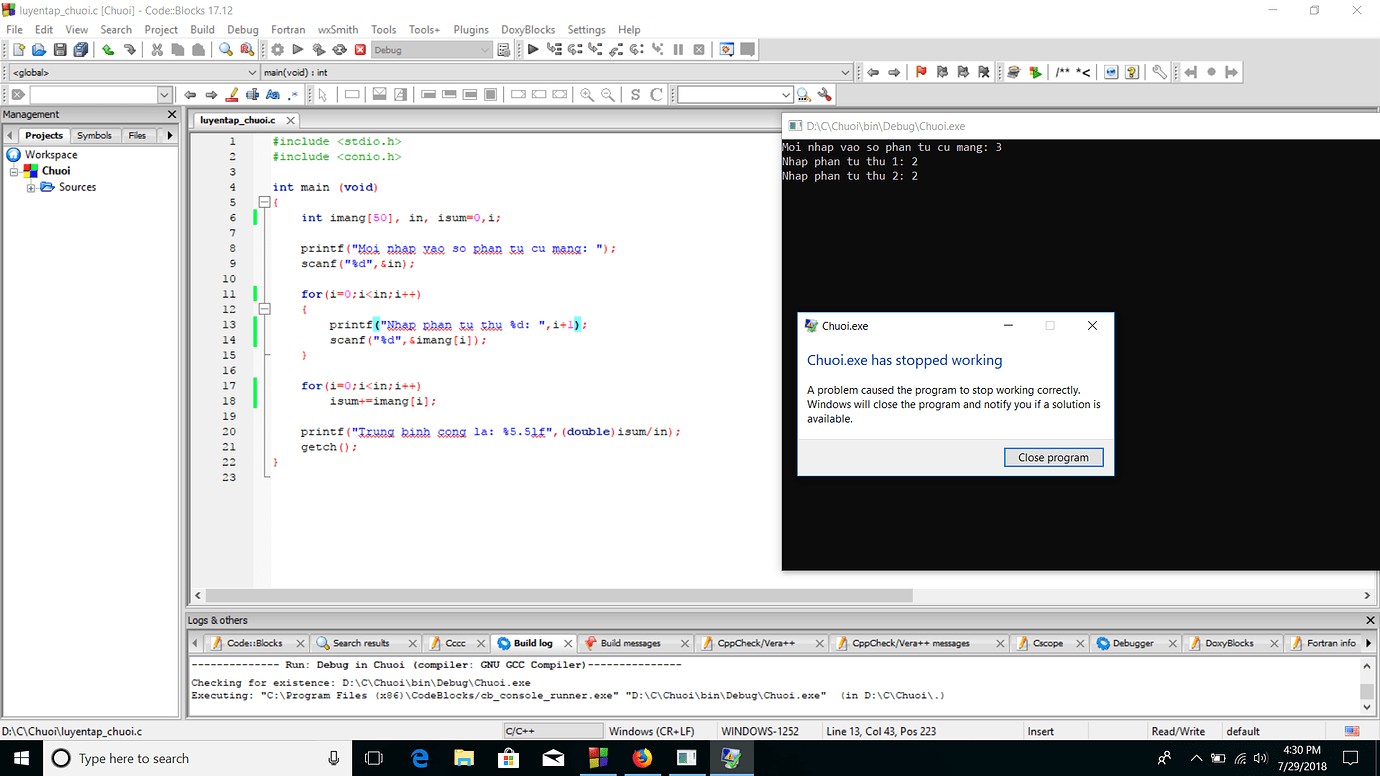Click the red Abort build icon
1380x776 pixels.
(x=360, y=50)
